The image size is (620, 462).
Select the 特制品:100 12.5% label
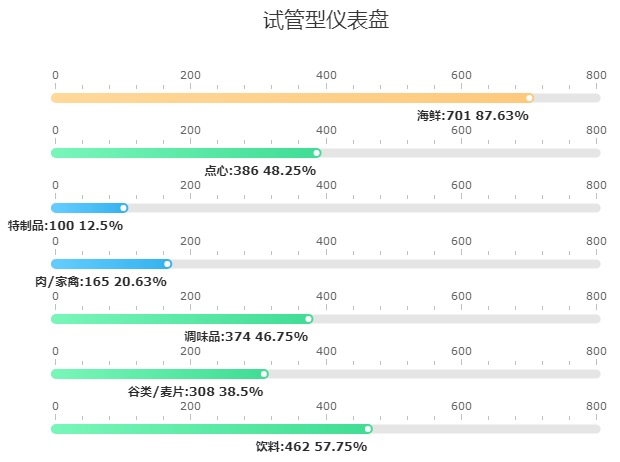(x=65, y=226)
